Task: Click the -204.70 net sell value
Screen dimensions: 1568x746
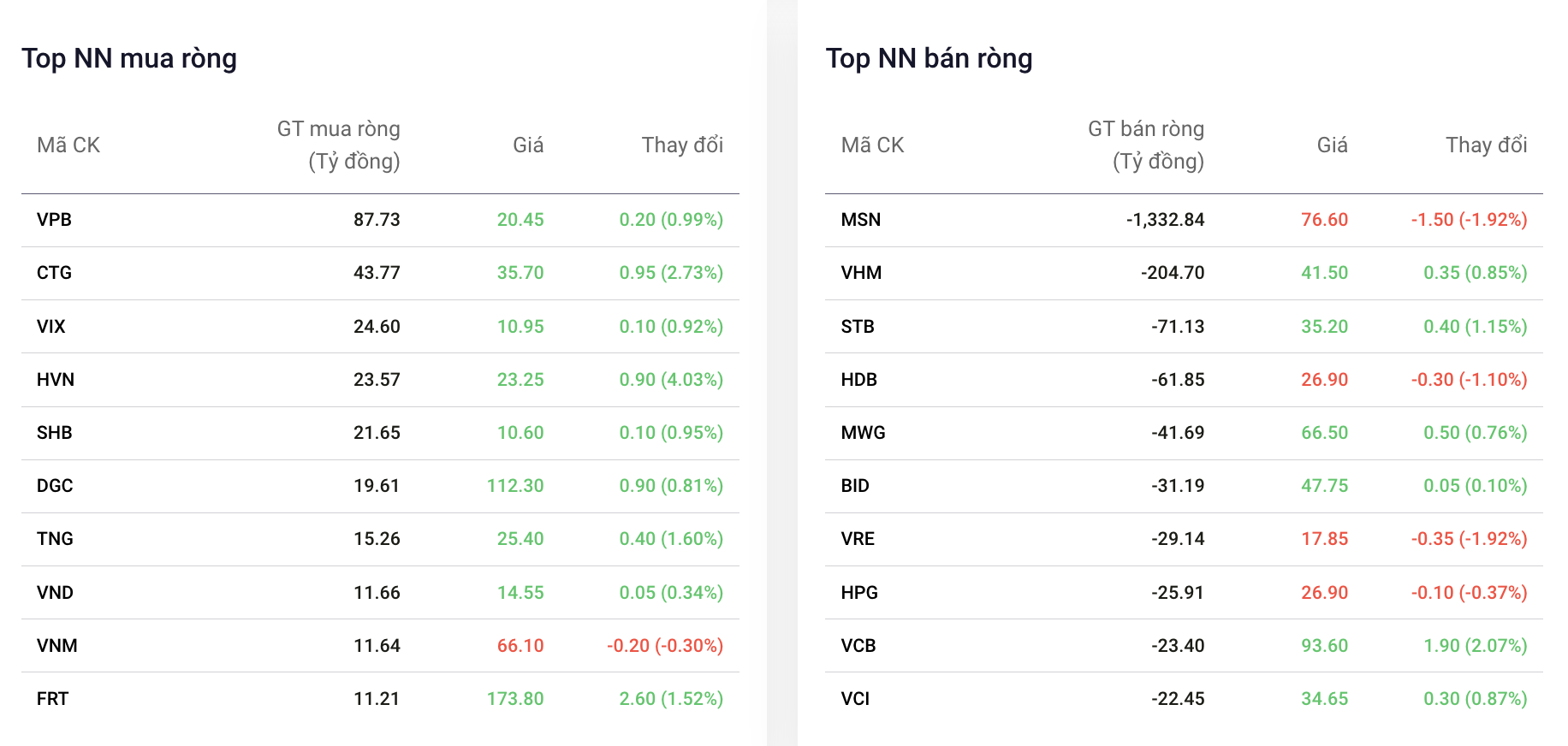Action: (1173, 273)
